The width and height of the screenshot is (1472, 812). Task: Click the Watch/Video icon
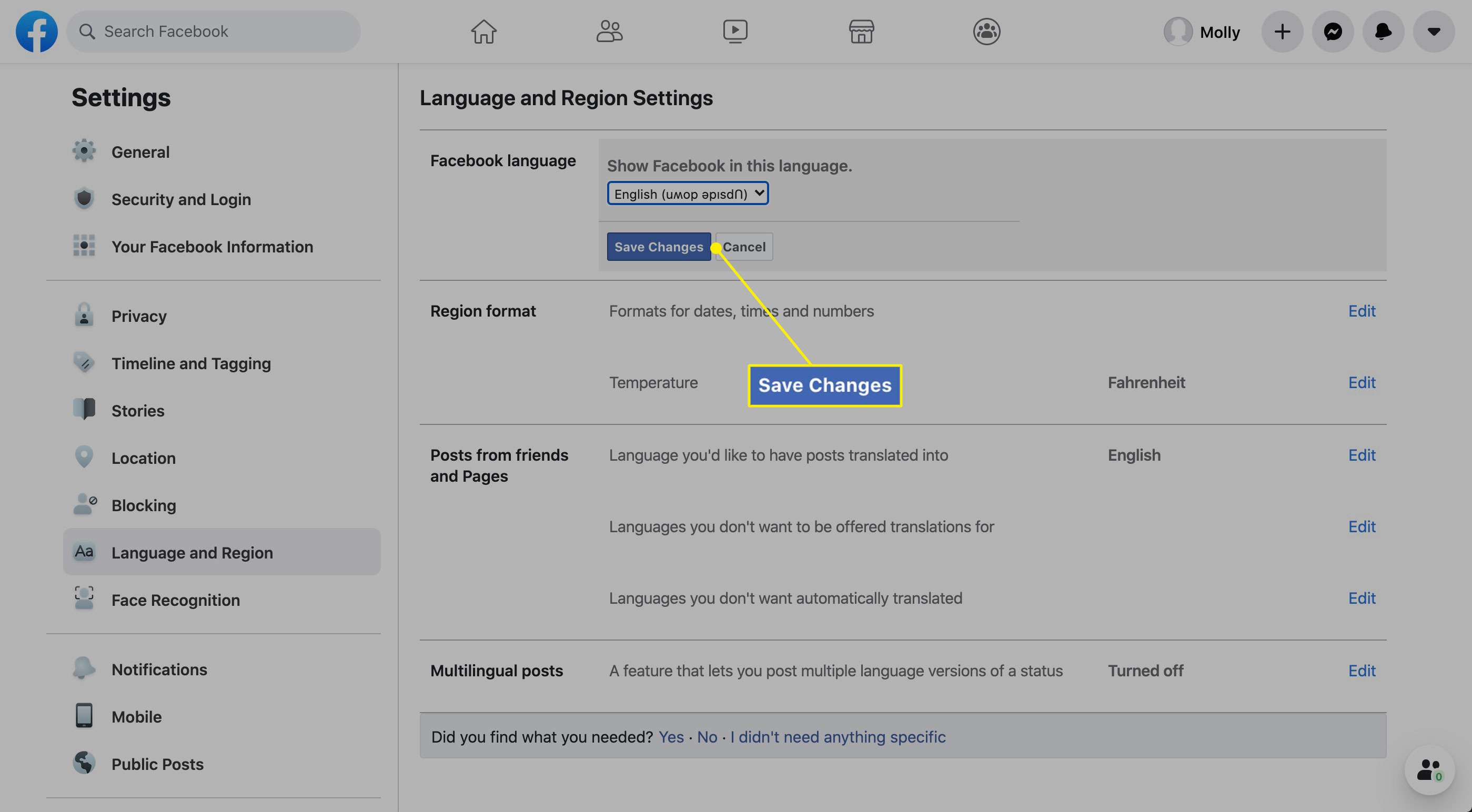click(735, 31)
